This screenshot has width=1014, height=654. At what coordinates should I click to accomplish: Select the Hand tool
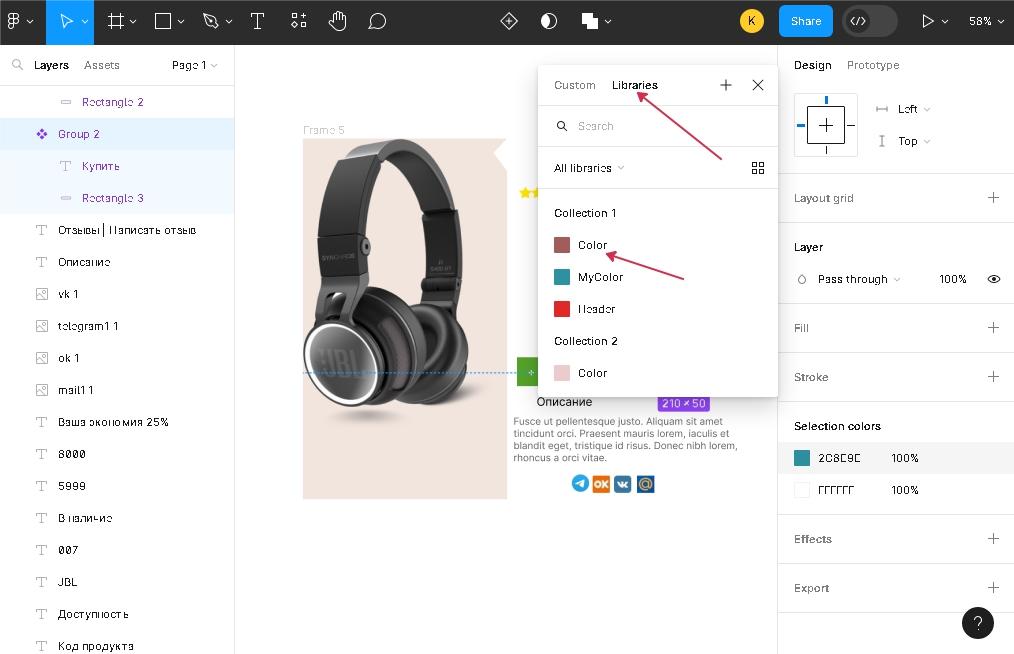click(x=337, y=21)
